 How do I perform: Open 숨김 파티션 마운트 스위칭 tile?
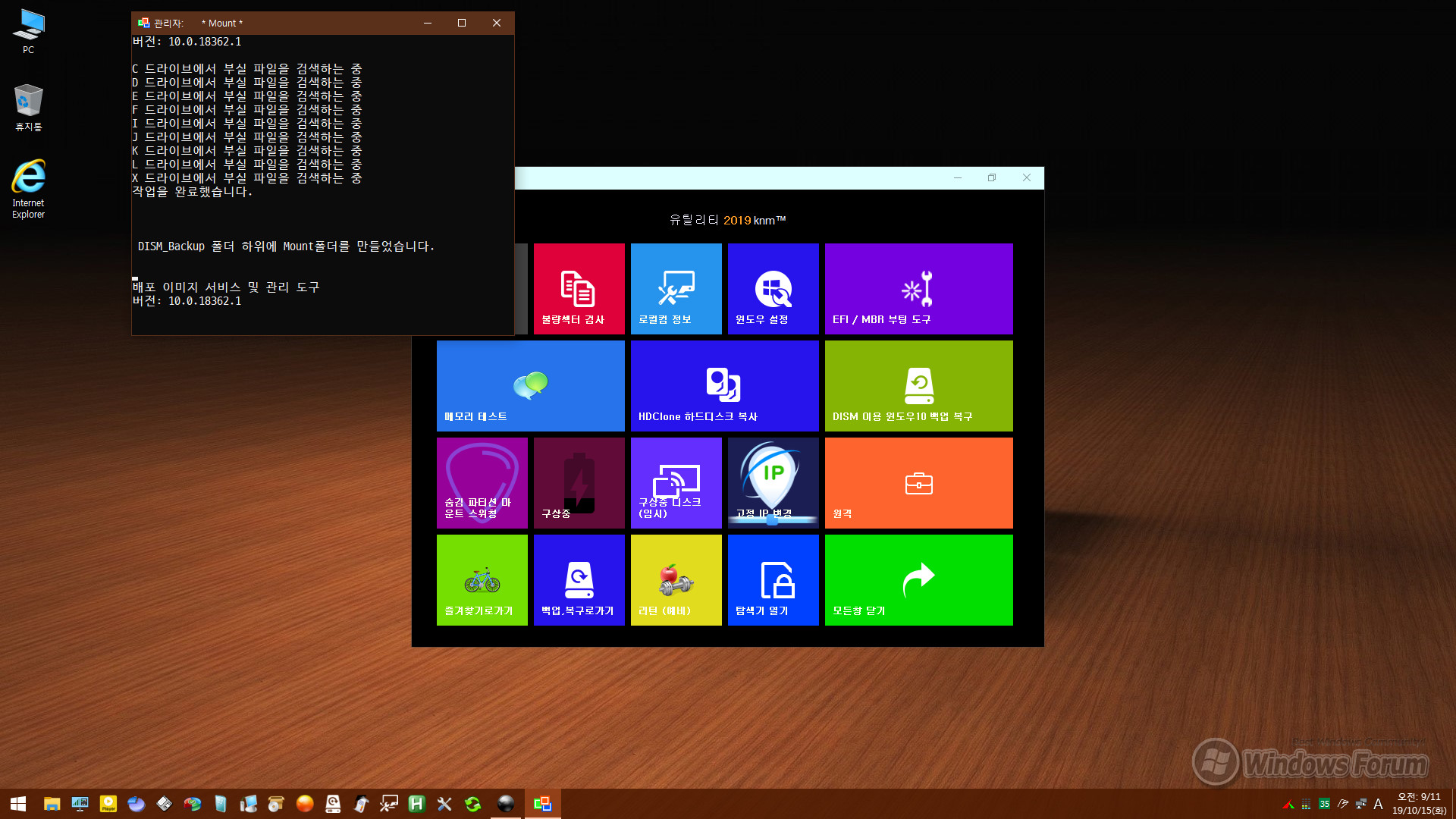[x=482, y=482]
